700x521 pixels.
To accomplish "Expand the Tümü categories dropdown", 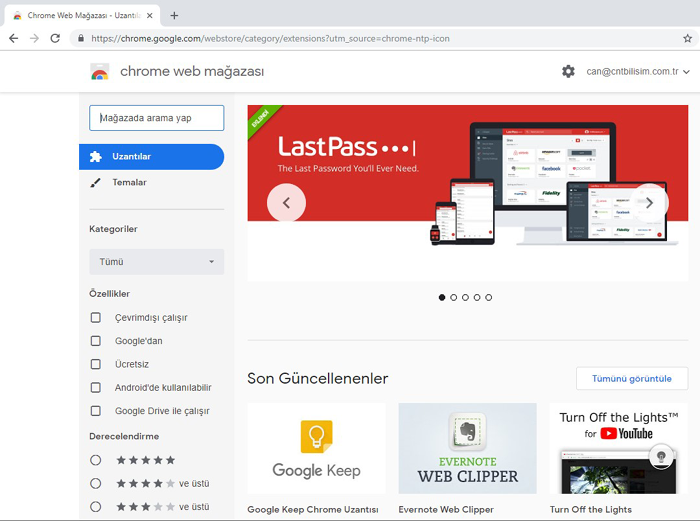I will click(157, 262).
